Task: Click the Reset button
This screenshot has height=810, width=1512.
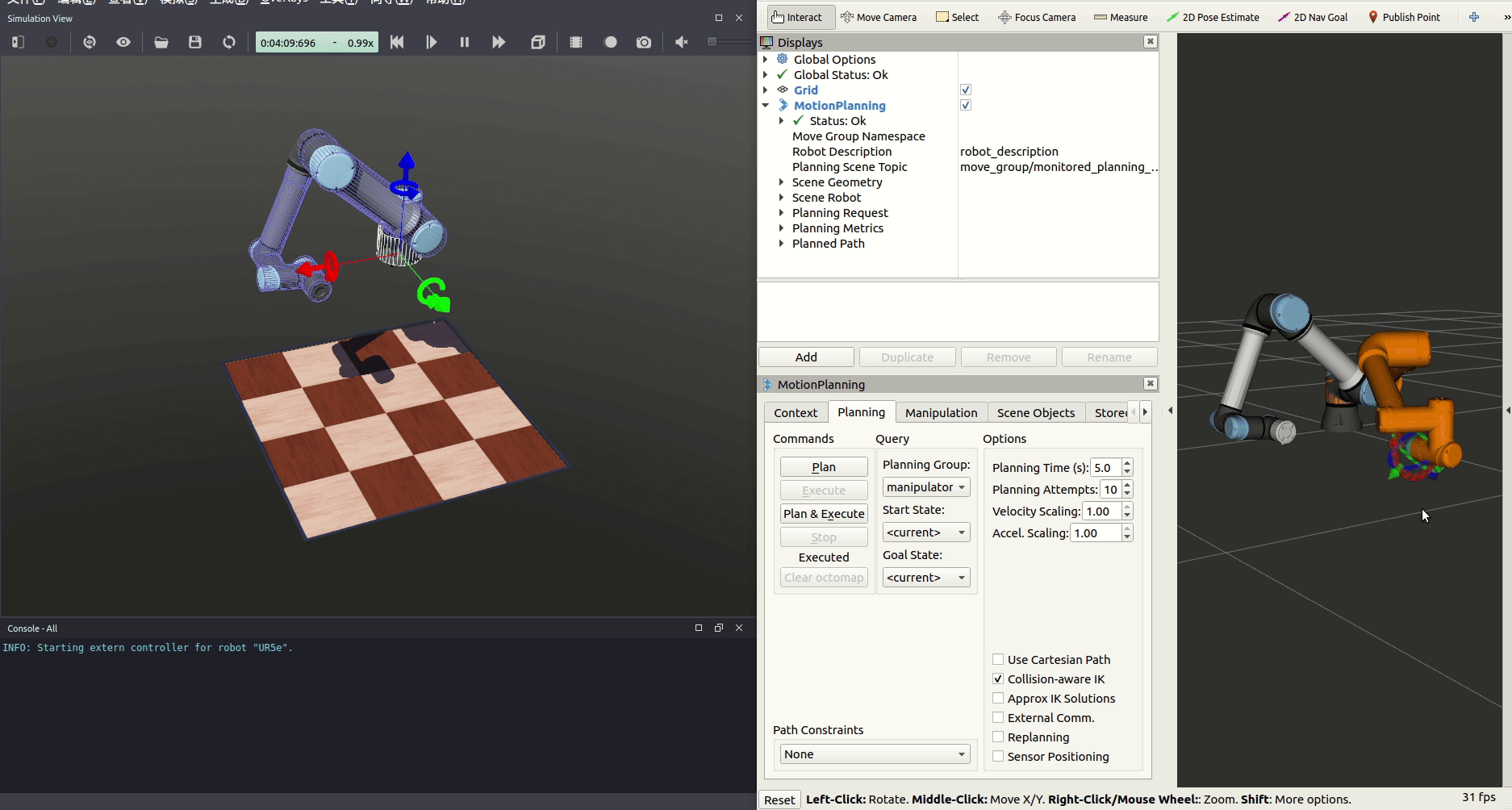Action: (x=779, y=800)
